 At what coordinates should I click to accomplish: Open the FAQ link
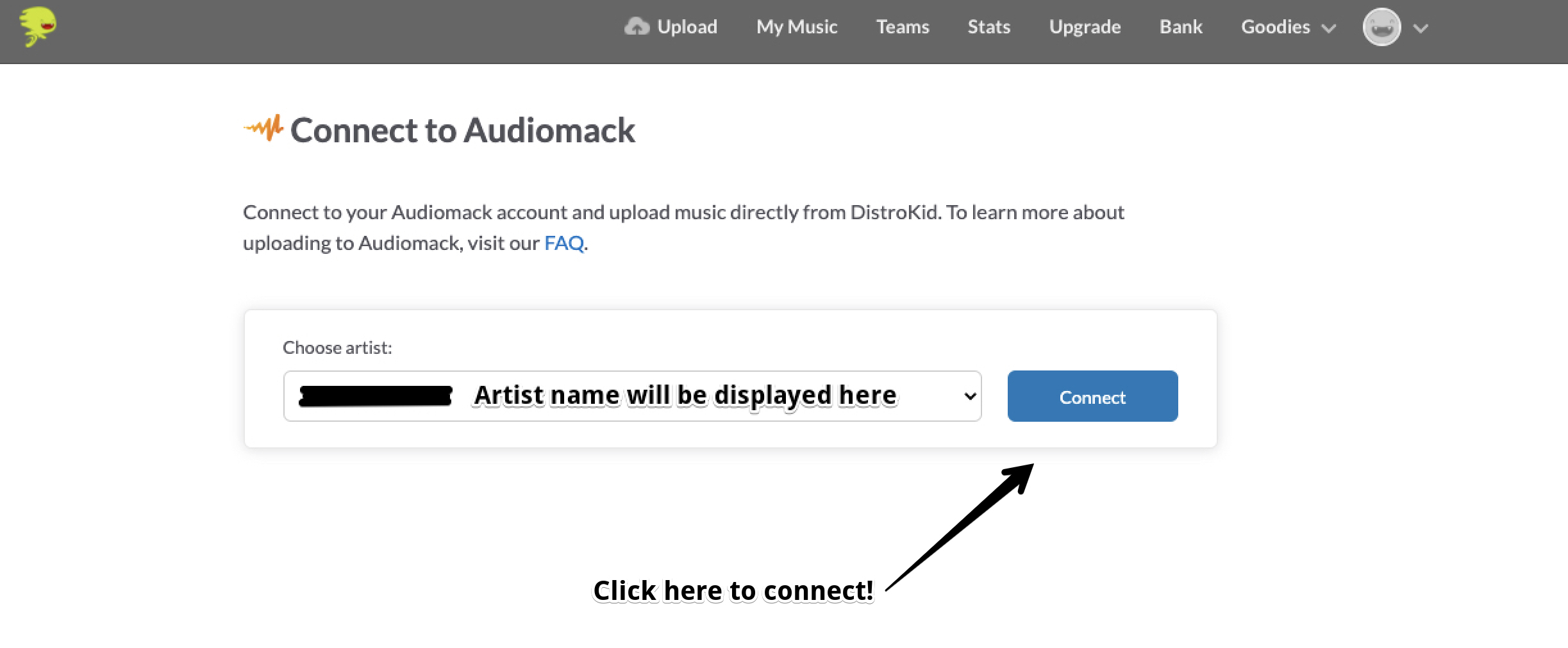coord(563,243)
